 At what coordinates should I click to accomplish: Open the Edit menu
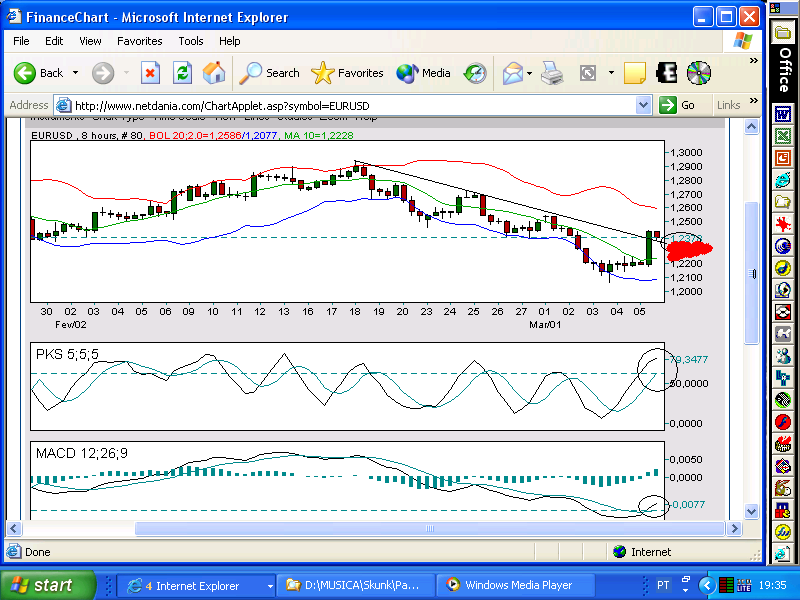coord(54,41)
